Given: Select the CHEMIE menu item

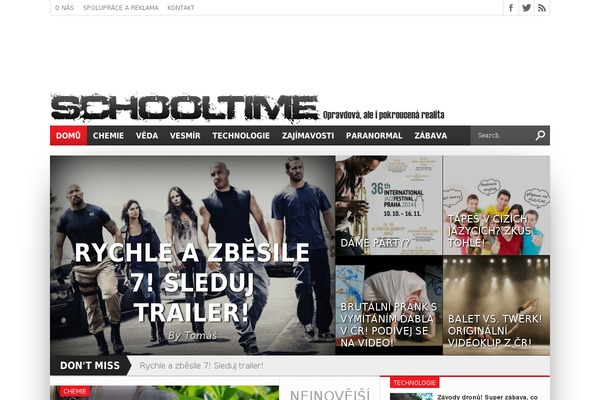Looking at the screenshot, I should 108,136.
